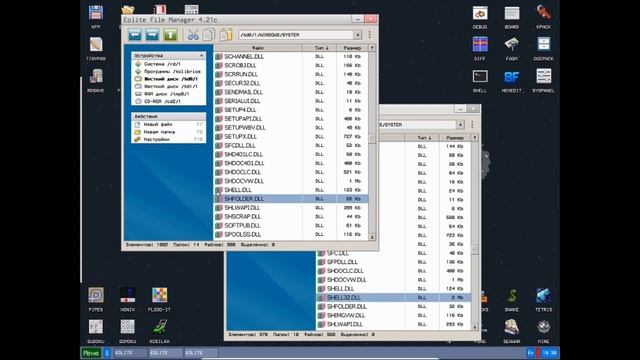Launch HEXEDIT desktop icon
640x360 pixels.
coord(512,80)
